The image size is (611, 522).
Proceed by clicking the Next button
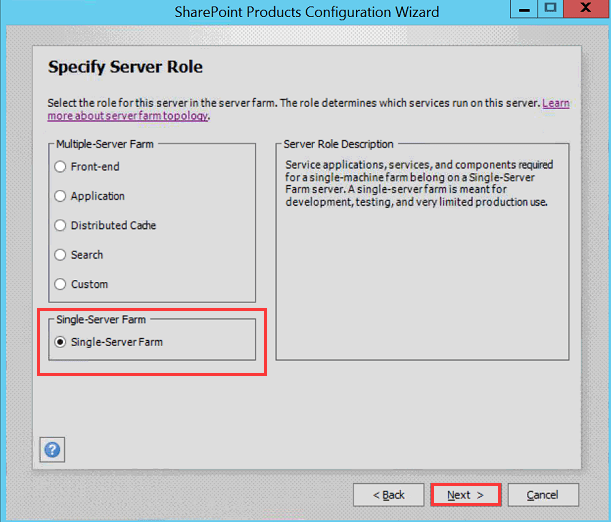click(466, 495)
